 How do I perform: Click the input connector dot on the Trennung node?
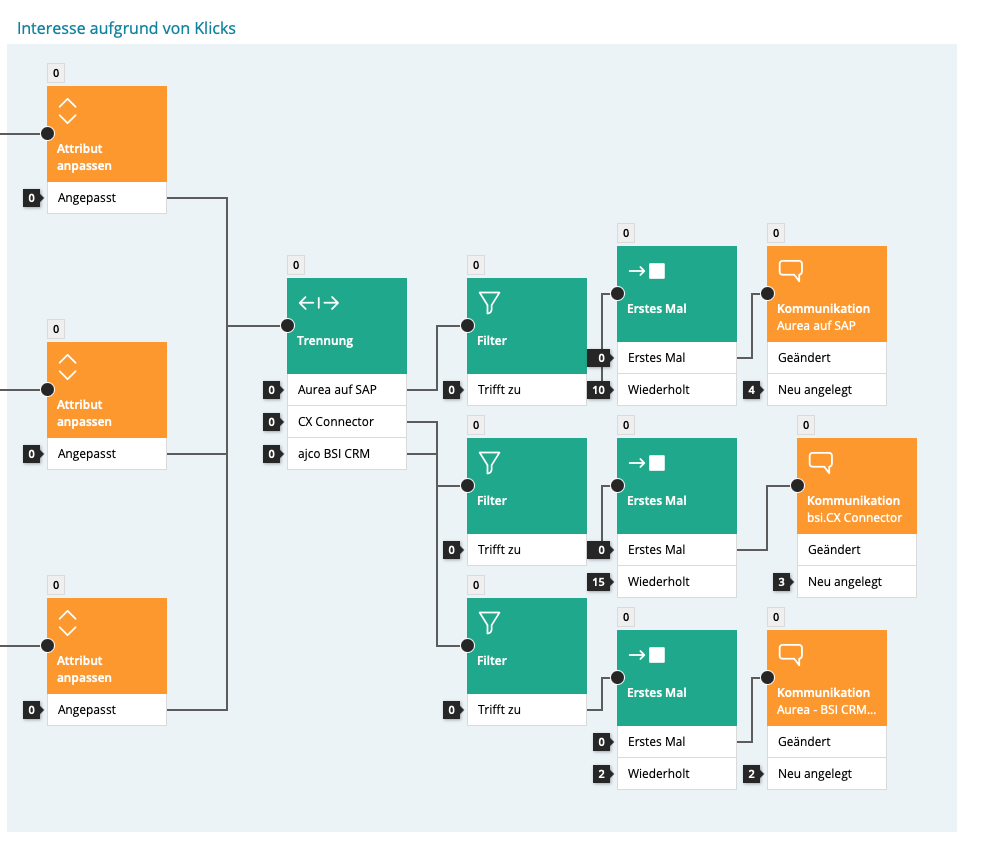coord(287,326)
